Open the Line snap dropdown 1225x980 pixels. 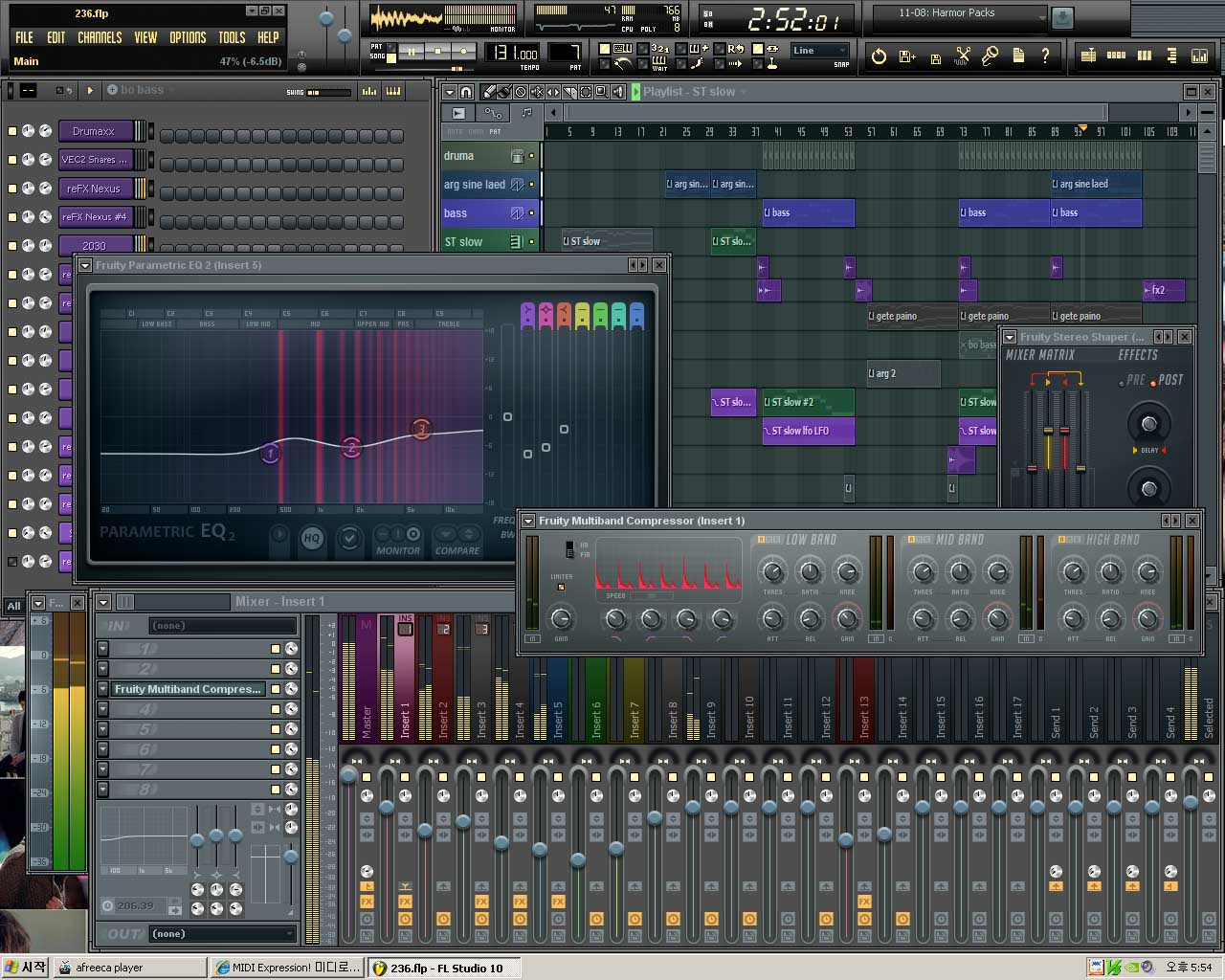[x=820, y=51]
